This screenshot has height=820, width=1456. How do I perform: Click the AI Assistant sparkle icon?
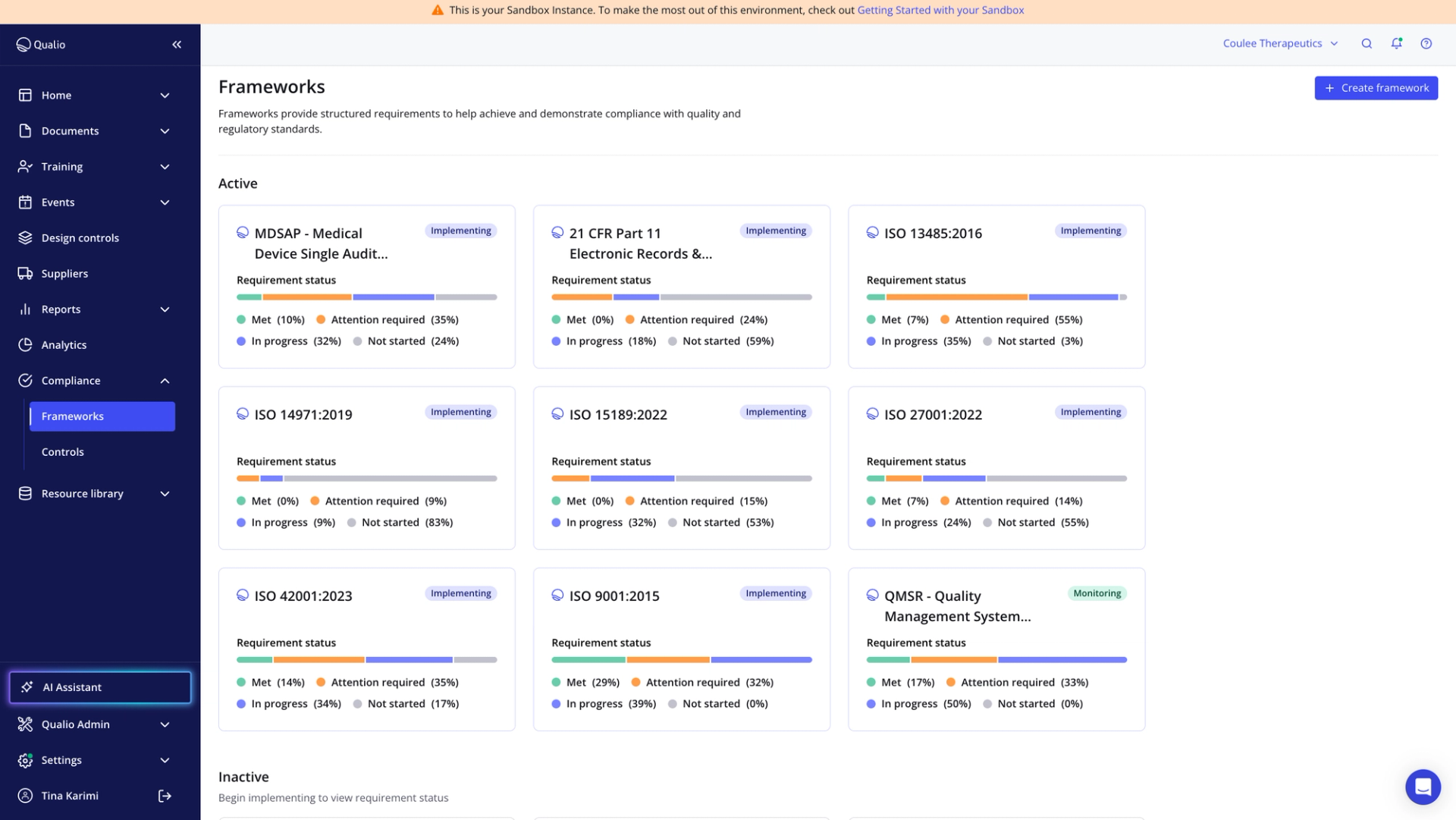point(27,687)
